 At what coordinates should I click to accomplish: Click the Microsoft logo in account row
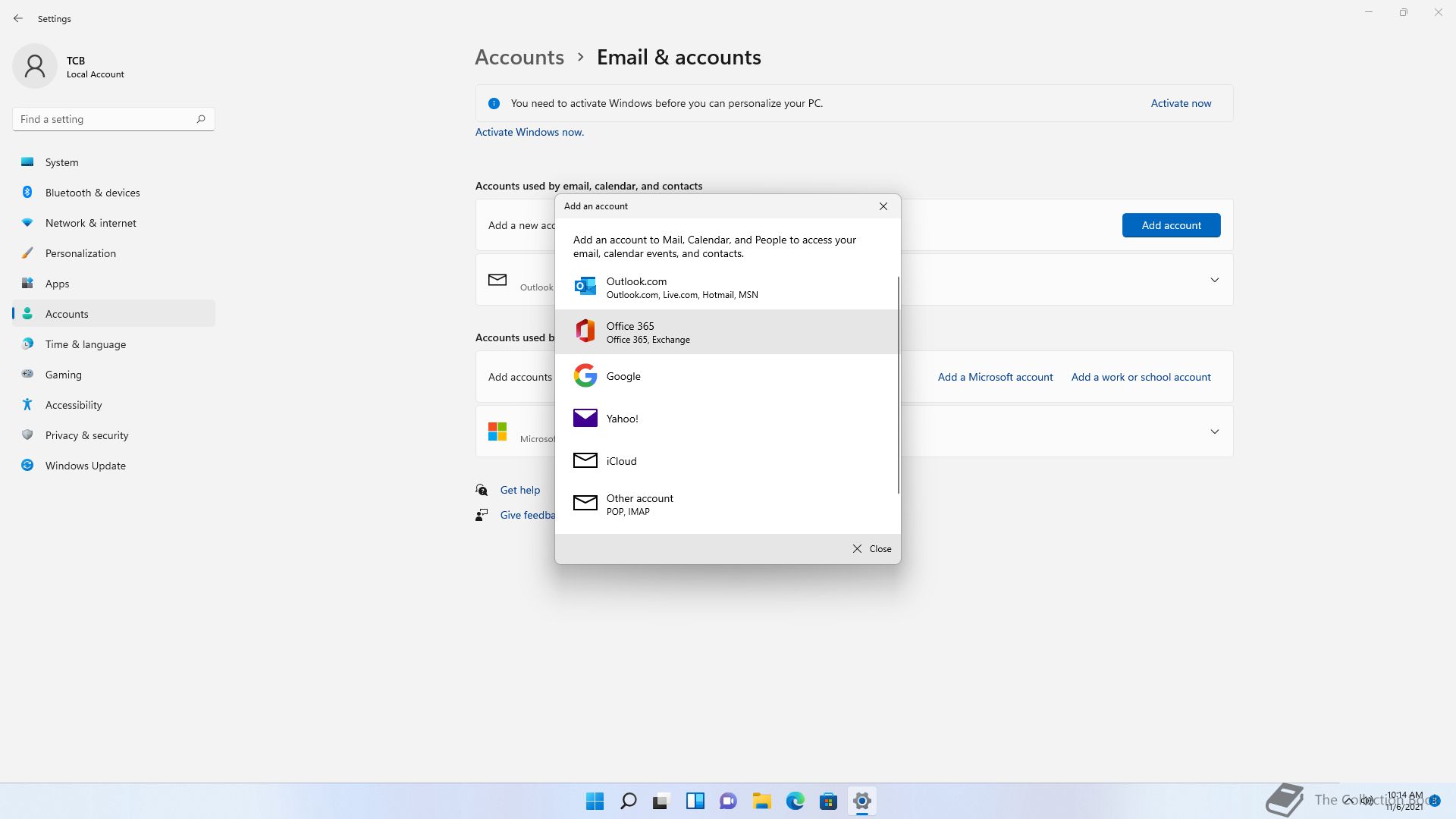[x=497, y=431]
